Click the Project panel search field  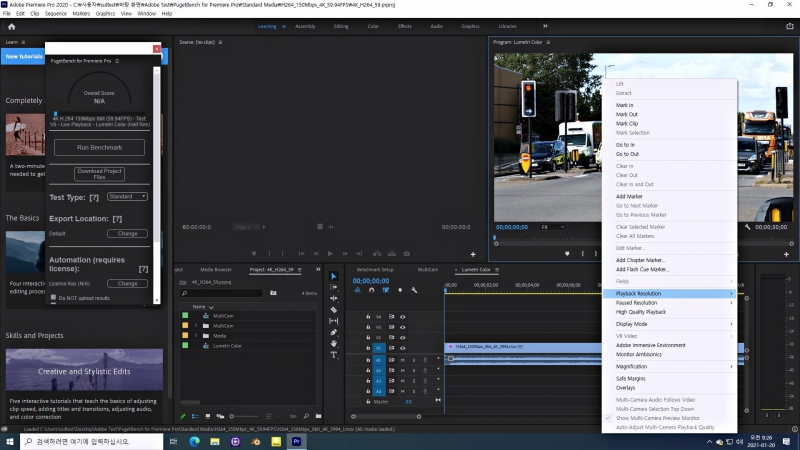pos(221,293)
